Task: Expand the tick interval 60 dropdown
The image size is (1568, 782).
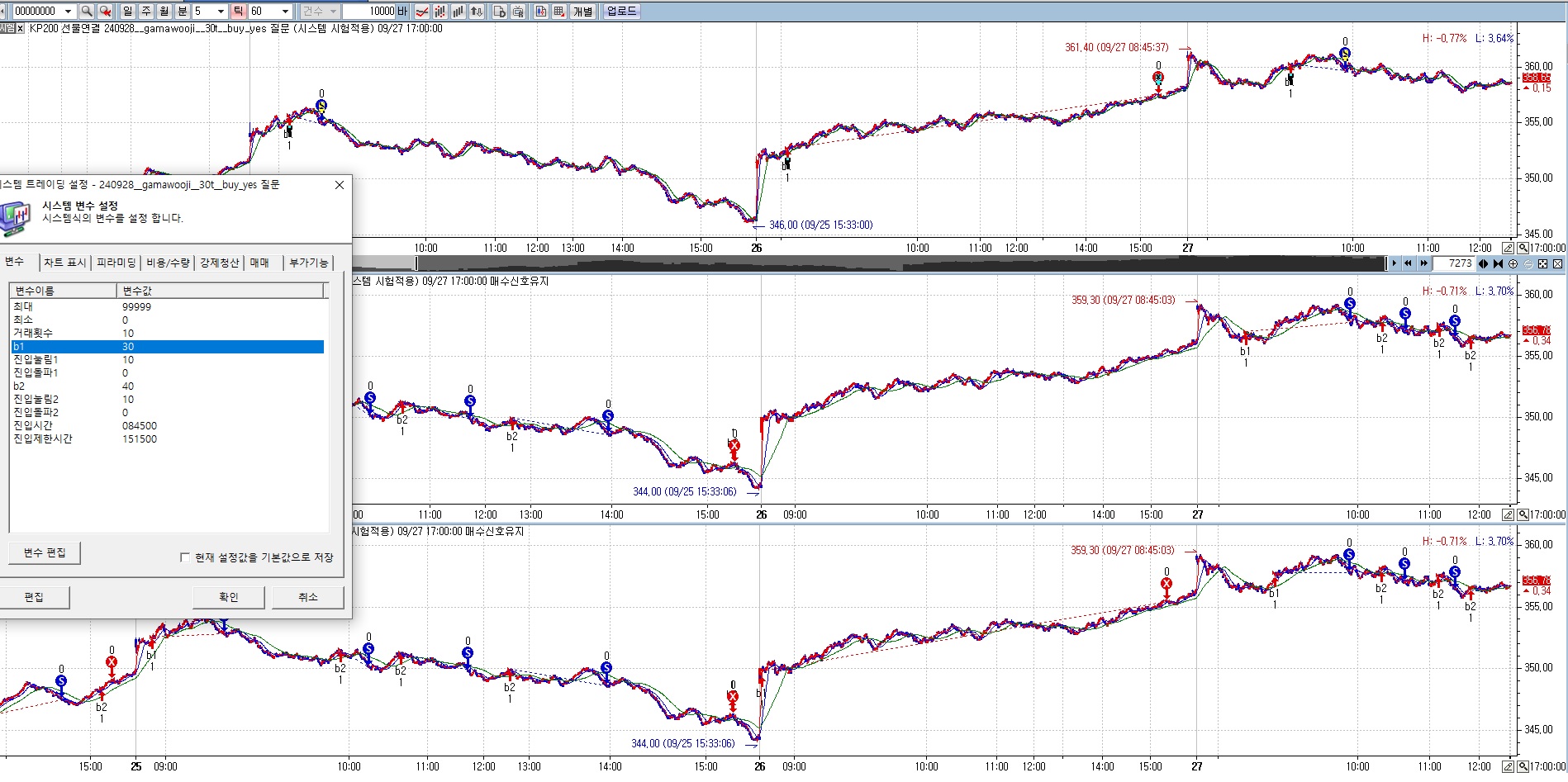Action: 285,11
